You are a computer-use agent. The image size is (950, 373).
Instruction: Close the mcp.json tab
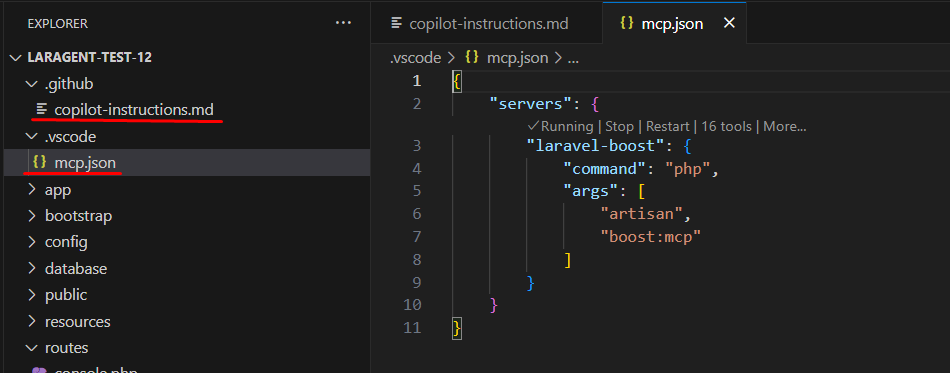[x=729, y=24]
